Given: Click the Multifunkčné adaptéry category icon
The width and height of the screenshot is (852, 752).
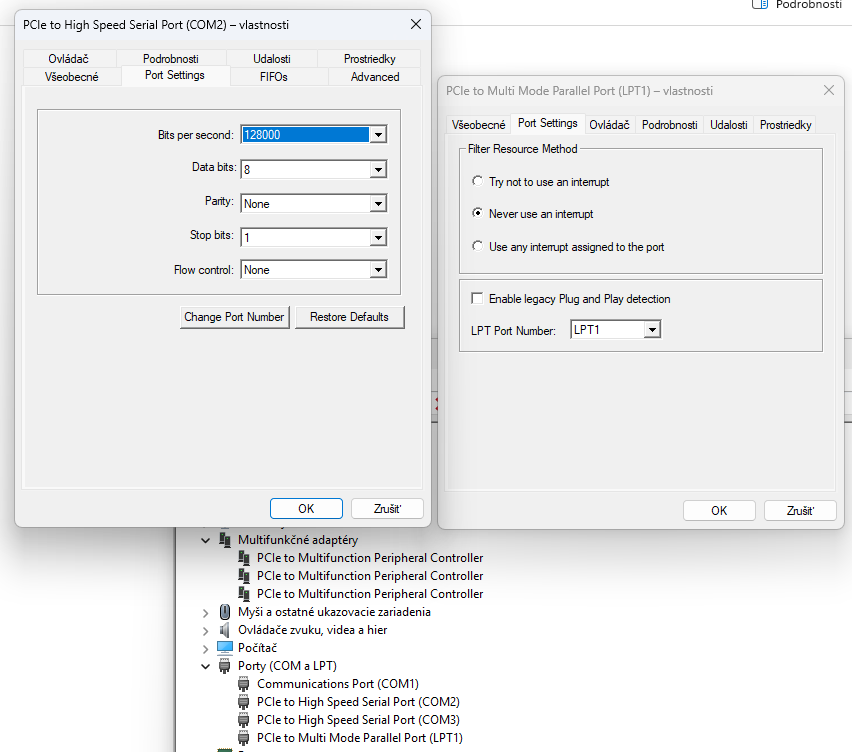Looking at the screenshot, I should click(x=225, y=540).
